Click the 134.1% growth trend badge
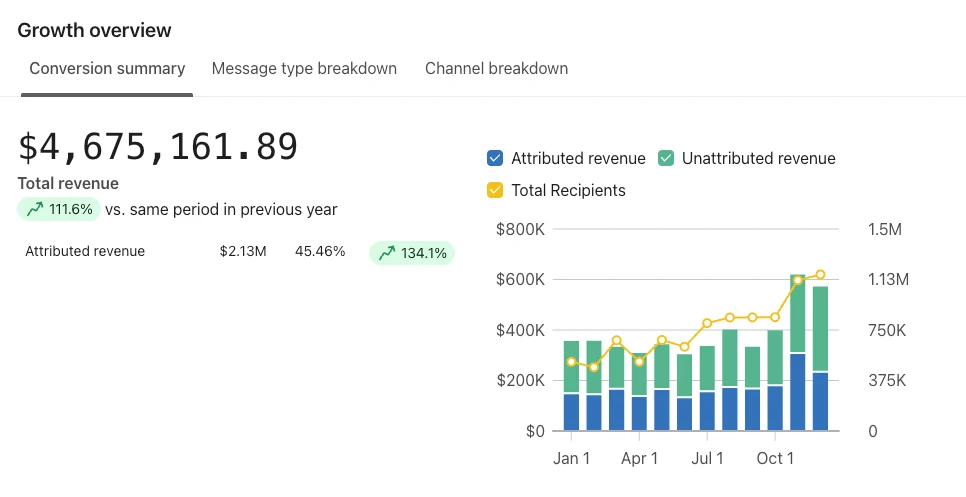Viewport: 966px width, 497px height. pyautogui.click(x=412, y=253)
